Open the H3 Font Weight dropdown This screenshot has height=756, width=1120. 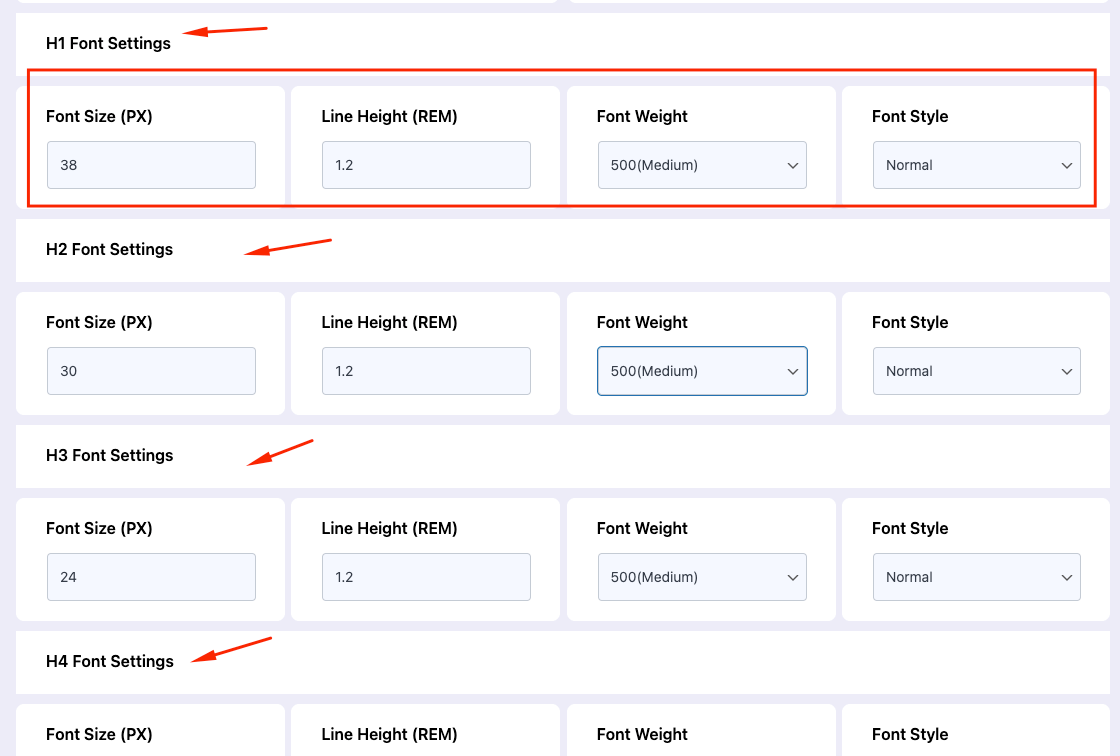pos(702,577)
